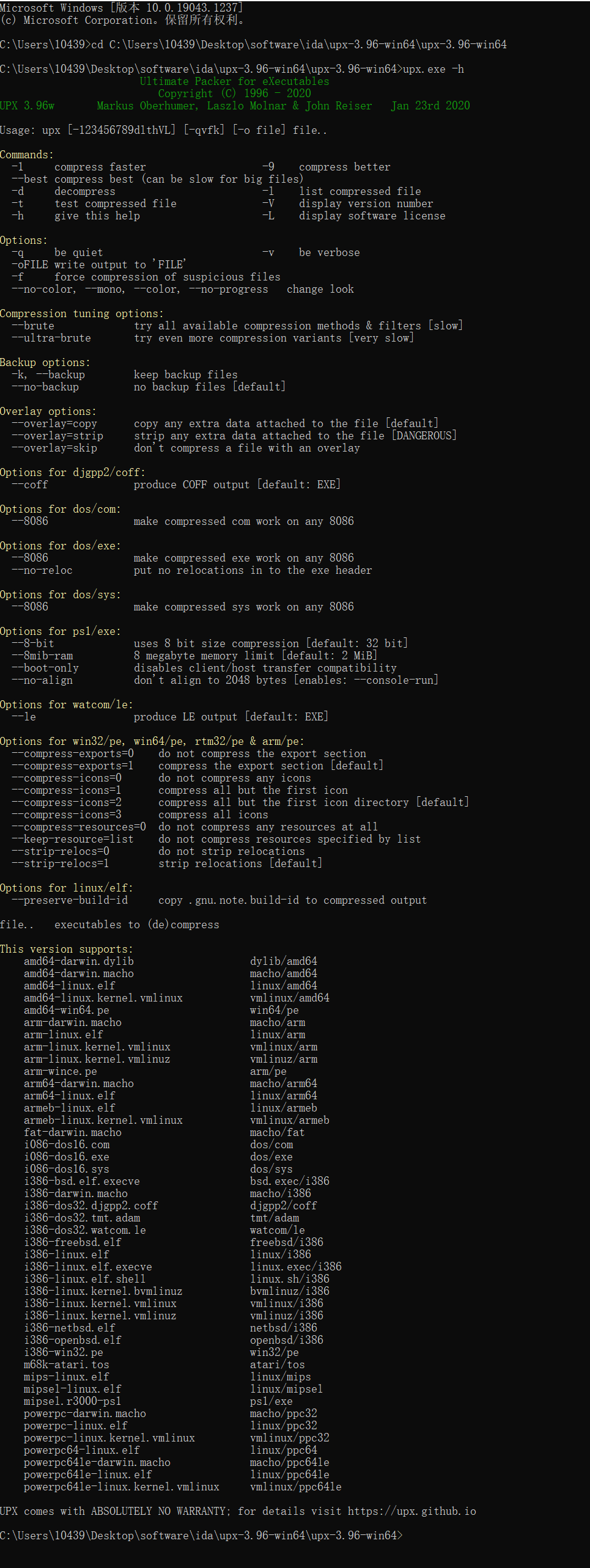
Task: Click the https://upx.github.io URL
Action: (412, 1511)
